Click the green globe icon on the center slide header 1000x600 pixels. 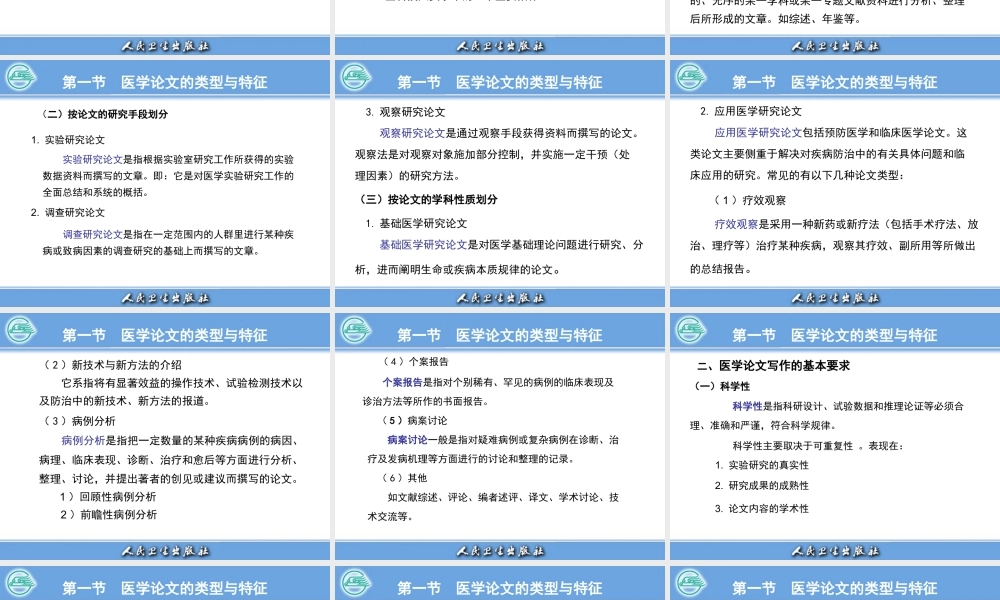pos(356,330)
